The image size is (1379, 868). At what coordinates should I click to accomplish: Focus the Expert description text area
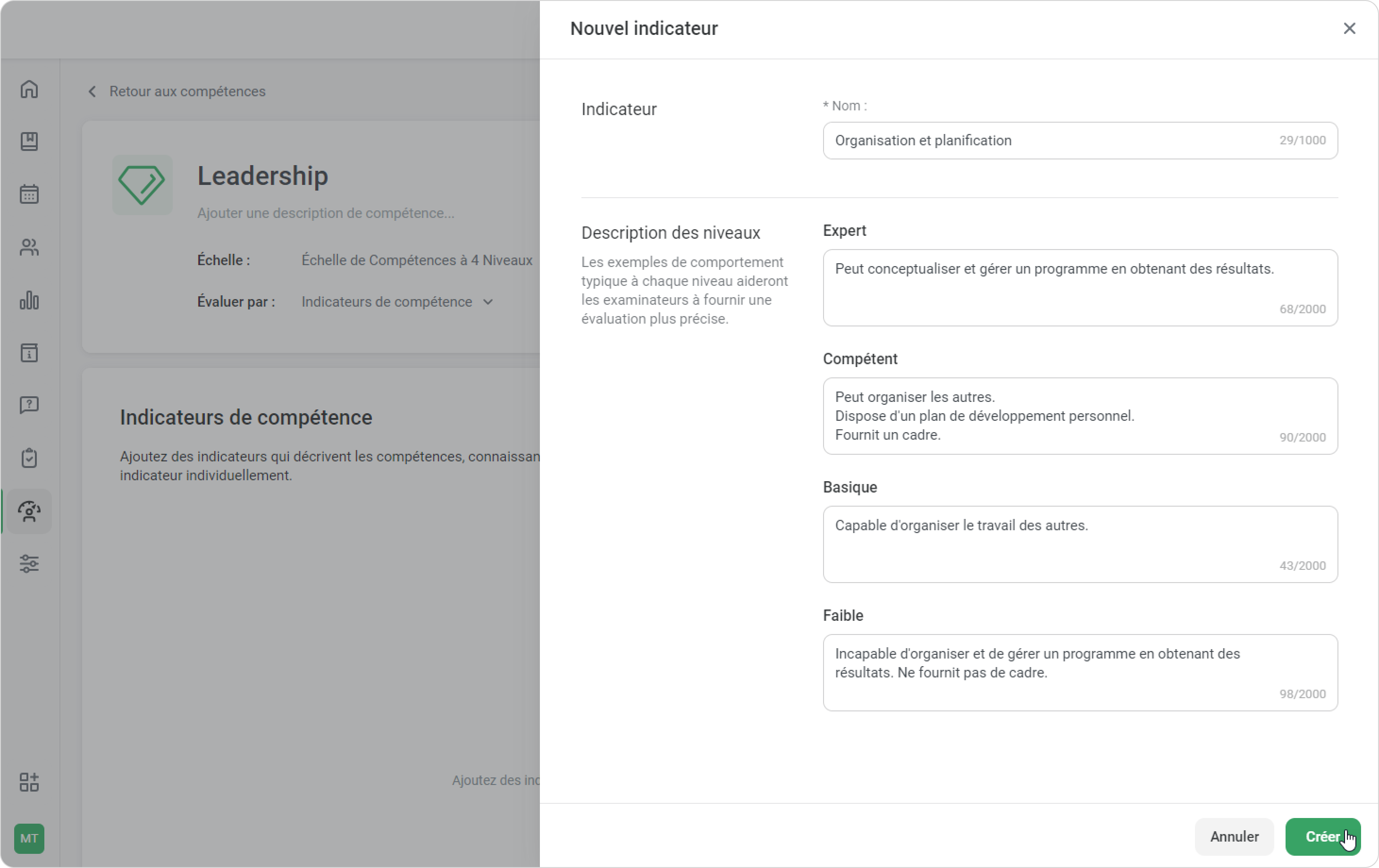tap(1080, 287)
